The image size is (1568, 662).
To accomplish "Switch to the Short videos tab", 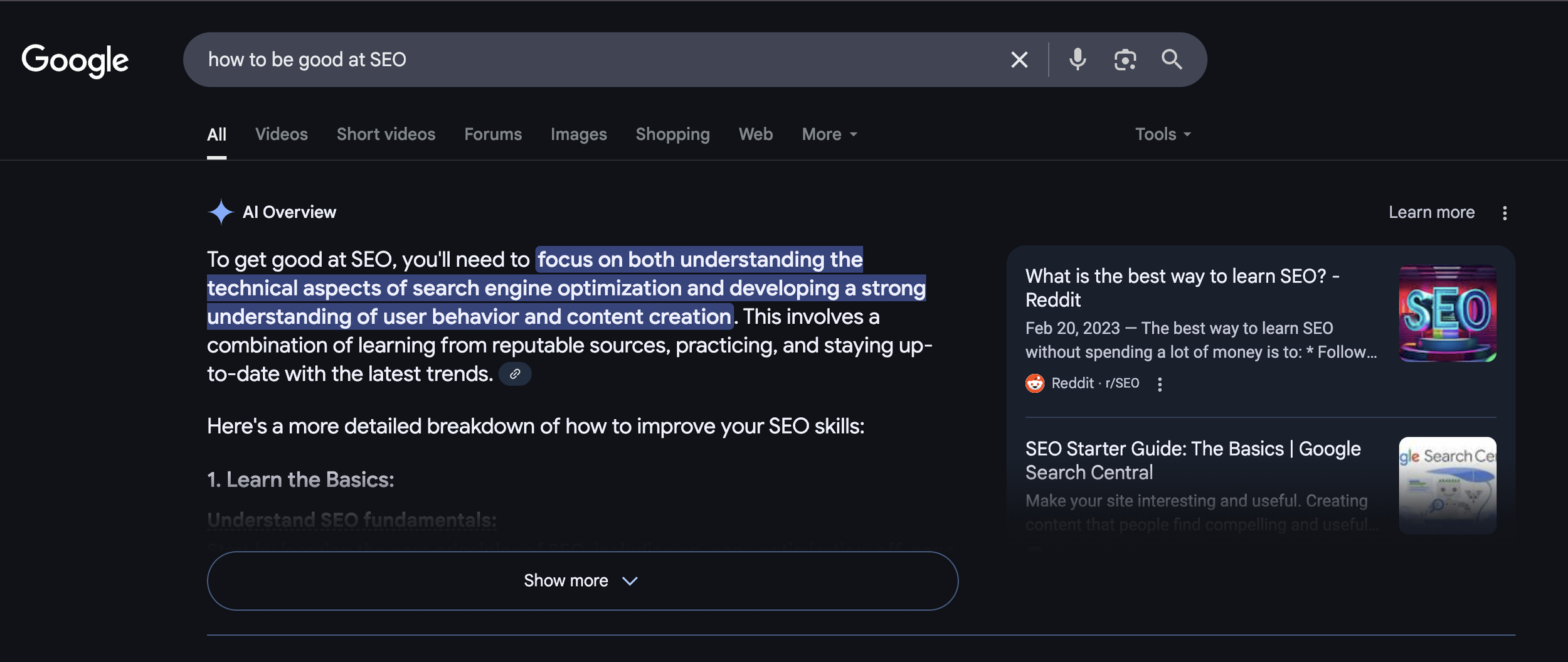I will (386, 134).
